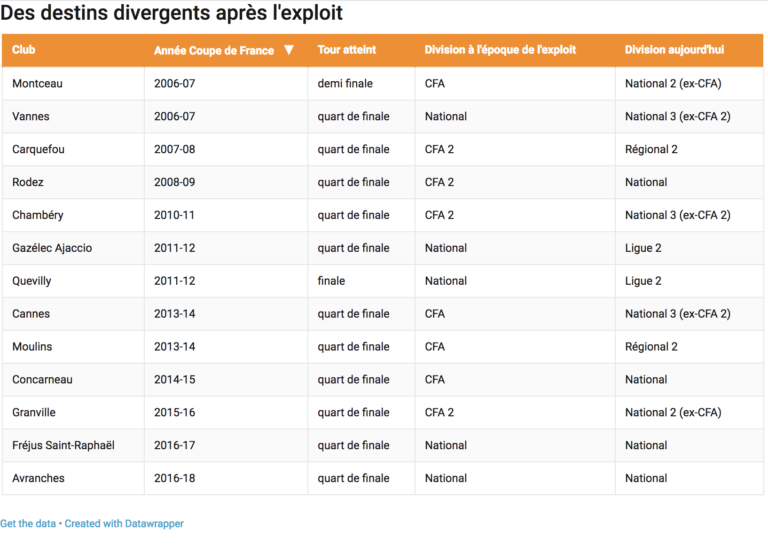This screenshot has height=546, width=768.
Task: Select the 2008-09 season cell
Action: (175, 182)
